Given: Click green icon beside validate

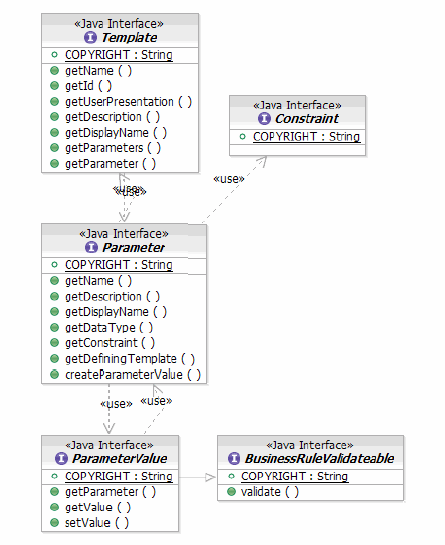Looking at the screenshot, I should point(232,491).
